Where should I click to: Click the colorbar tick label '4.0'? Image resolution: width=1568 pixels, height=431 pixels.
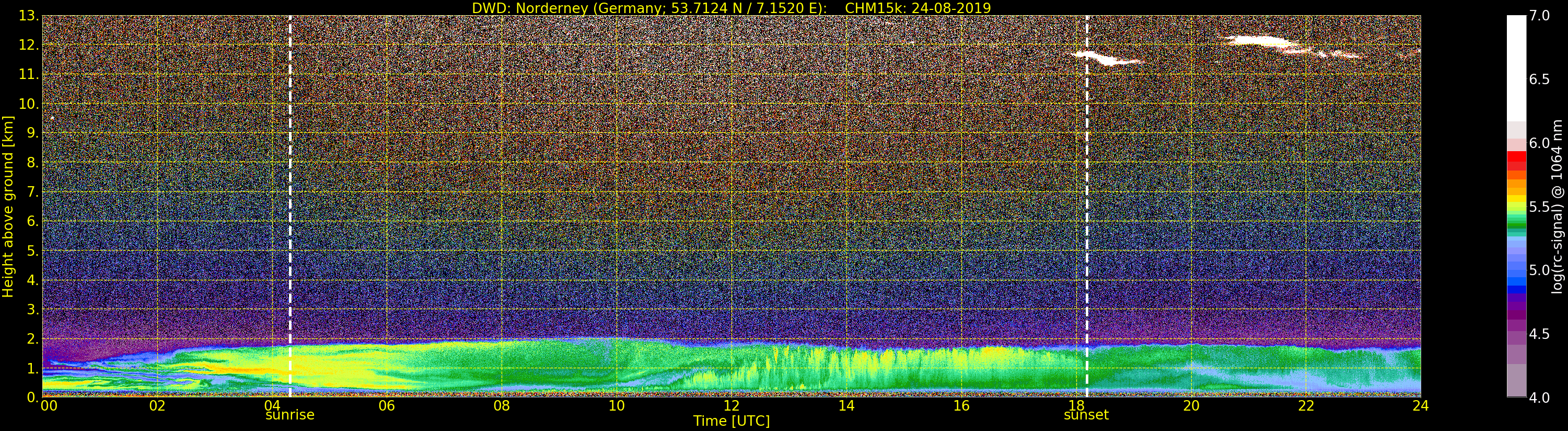pyautogui.click(x=1539, y=398)
